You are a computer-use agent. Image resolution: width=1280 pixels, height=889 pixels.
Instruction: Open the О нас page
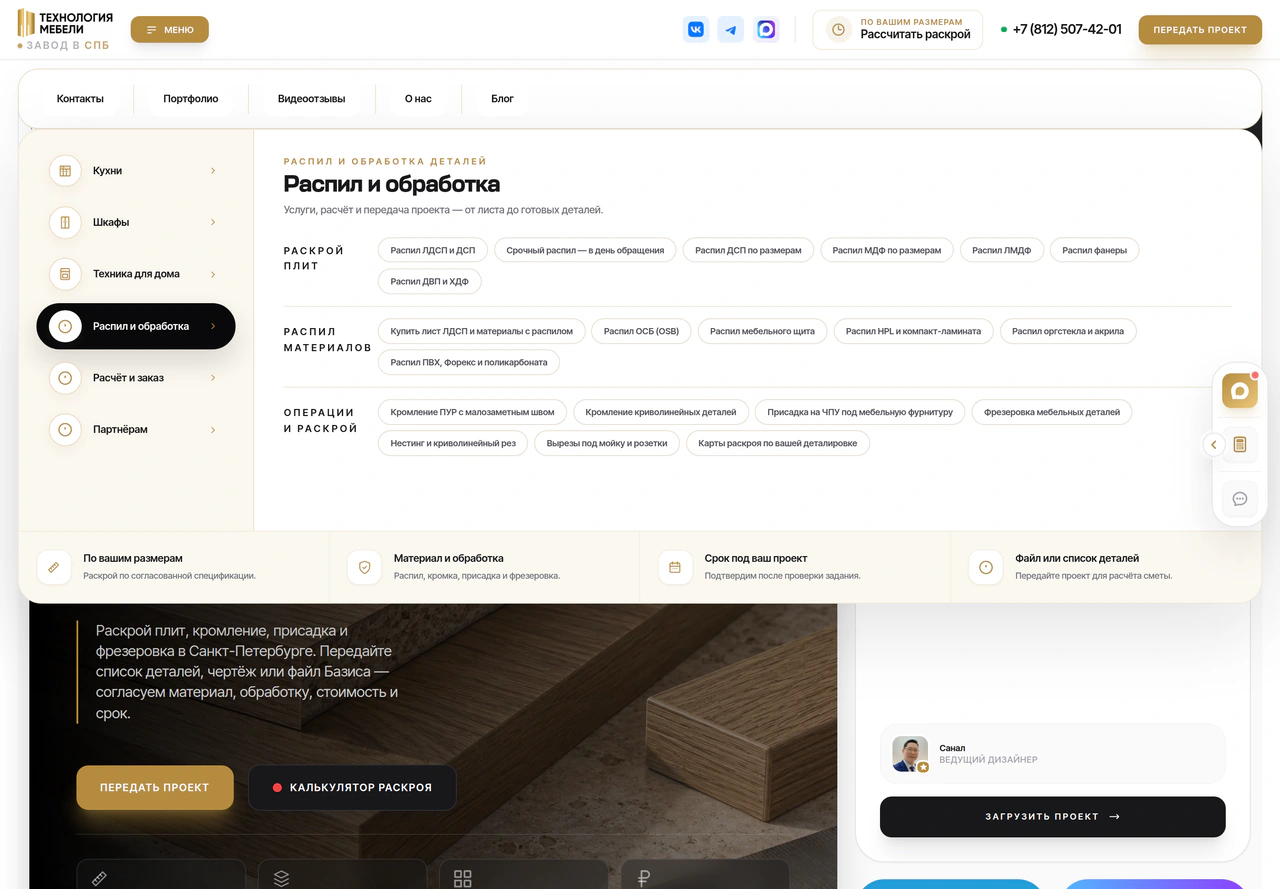tap(418, 99)
